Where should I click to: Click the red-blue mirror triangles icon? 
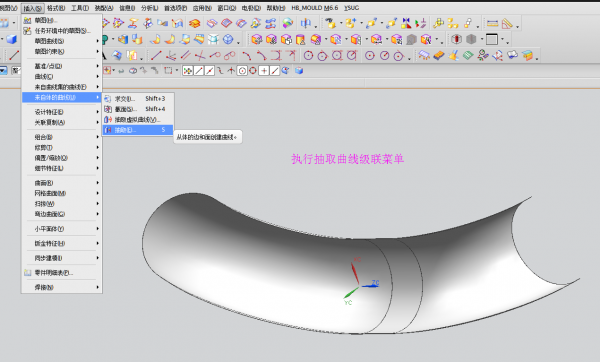pos(406,24)
